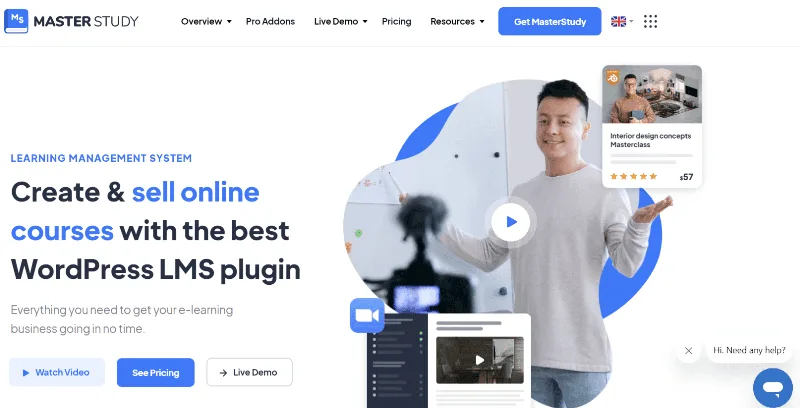Screen dimensions: 800x408
Task: Click the MASTER STUDY brand text
Action: pyautogui.click(x=86, y=21)
